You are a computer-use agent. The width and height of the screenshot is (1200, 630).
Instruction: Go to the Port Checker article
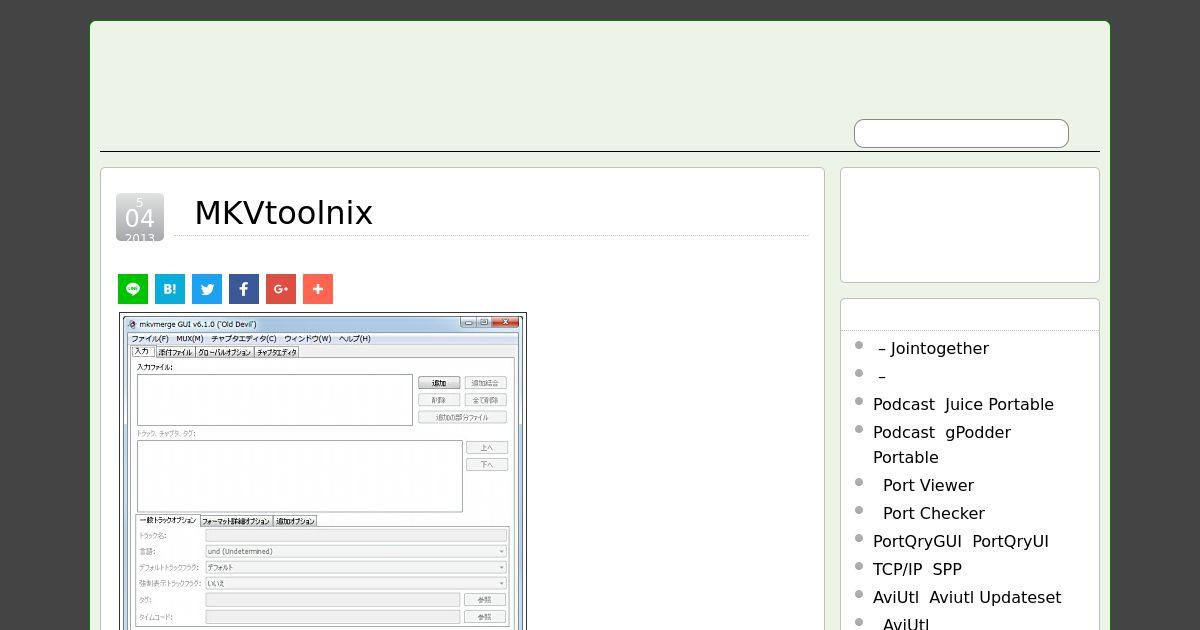(934, 513)
